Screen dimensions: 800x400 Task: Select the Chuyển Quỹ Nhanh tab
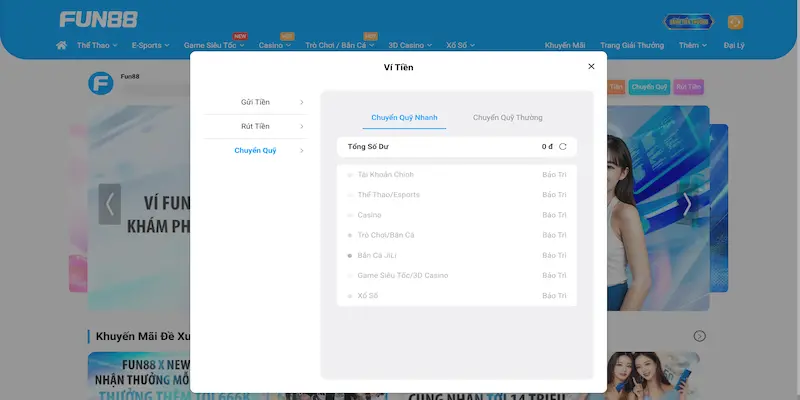tap(405, 118)
